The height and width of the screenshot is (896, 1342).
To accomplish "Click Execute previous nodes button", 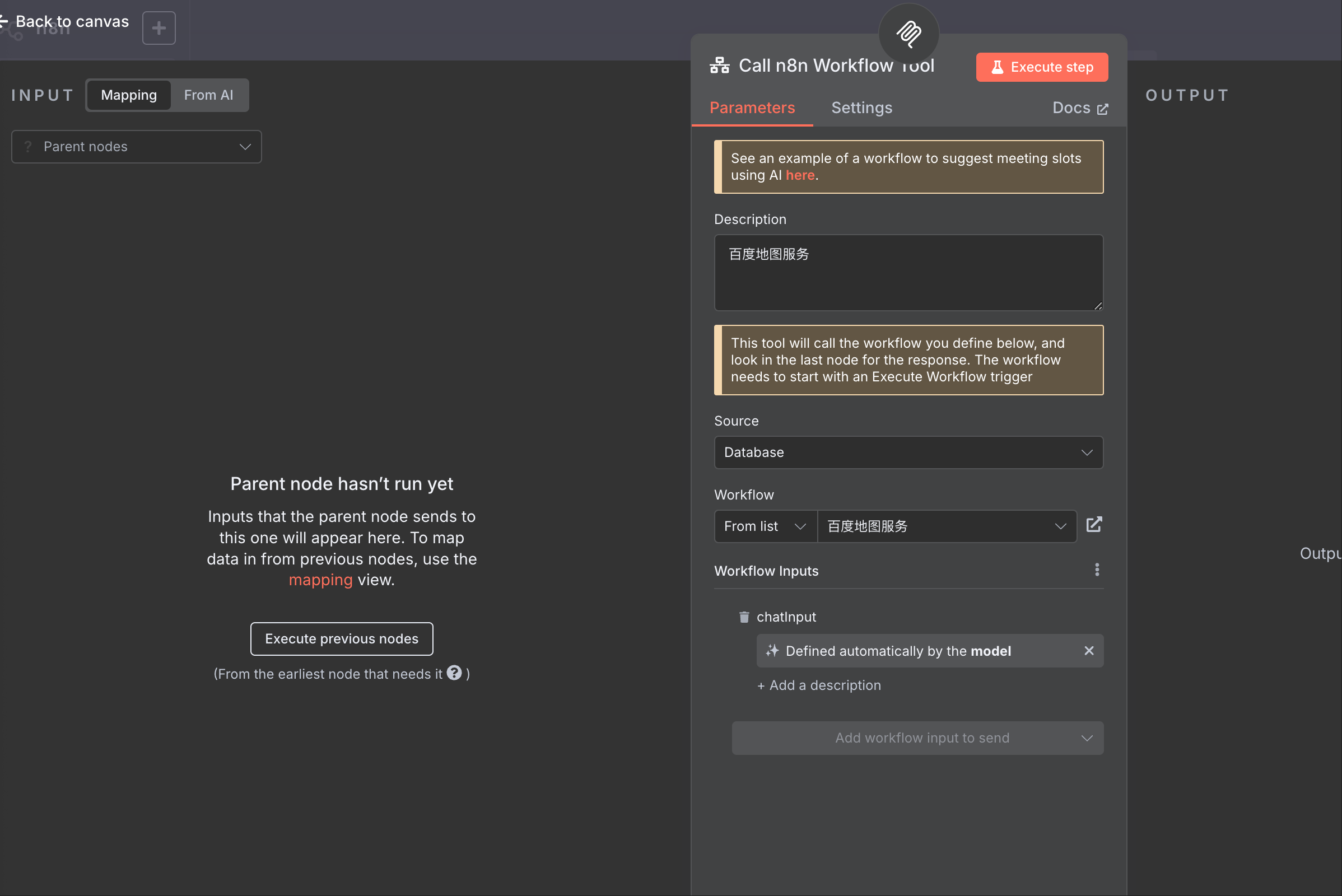I will click(x=341, y=639).
